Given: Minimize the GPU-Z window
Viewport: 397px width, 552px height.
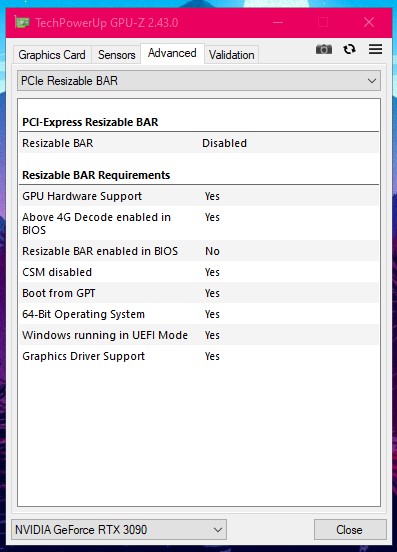Looking at the screenshot, I should [278, 23].
